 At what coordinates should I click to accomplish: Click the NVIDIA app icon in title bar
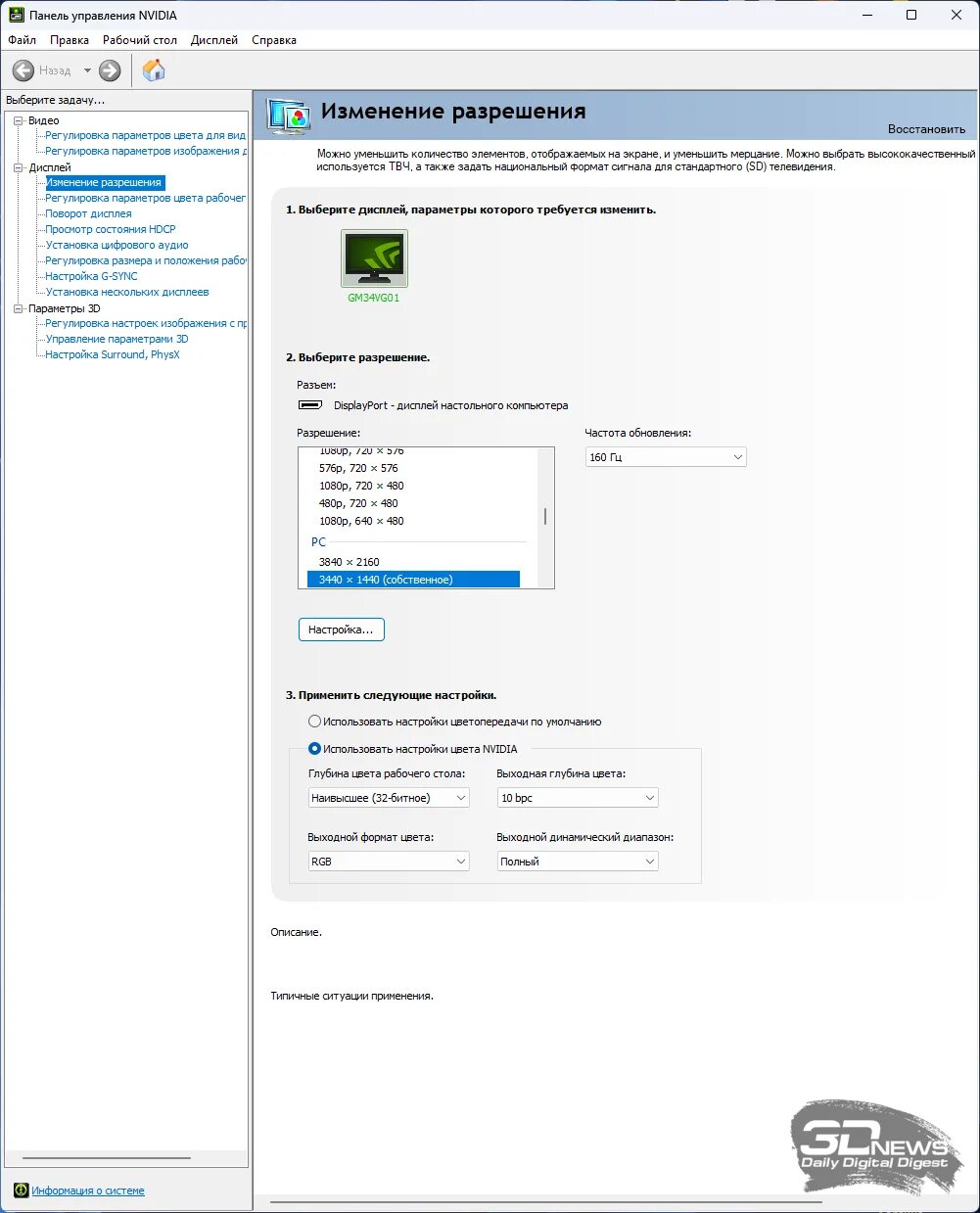15,15
